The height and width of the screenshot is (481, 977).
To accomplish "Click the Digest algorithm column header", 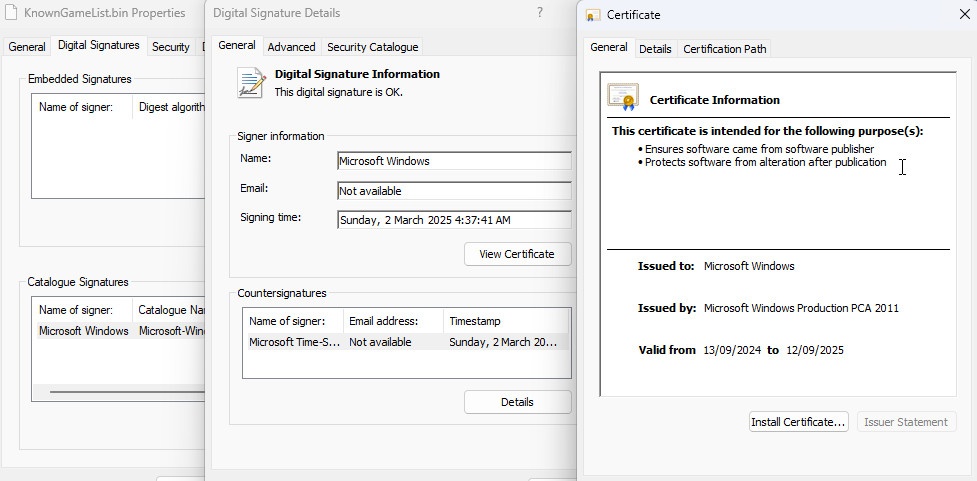I will (169, 107).
